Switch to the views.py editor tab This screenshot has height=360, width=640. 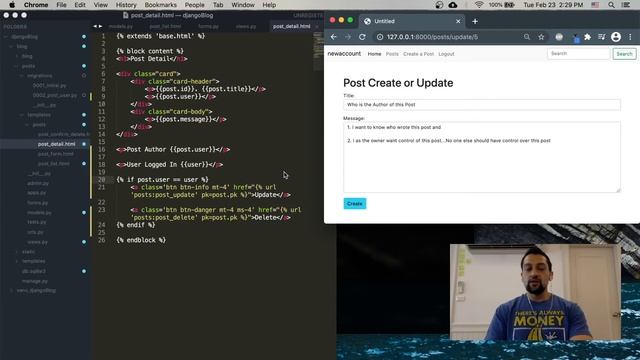click(246, 26)
